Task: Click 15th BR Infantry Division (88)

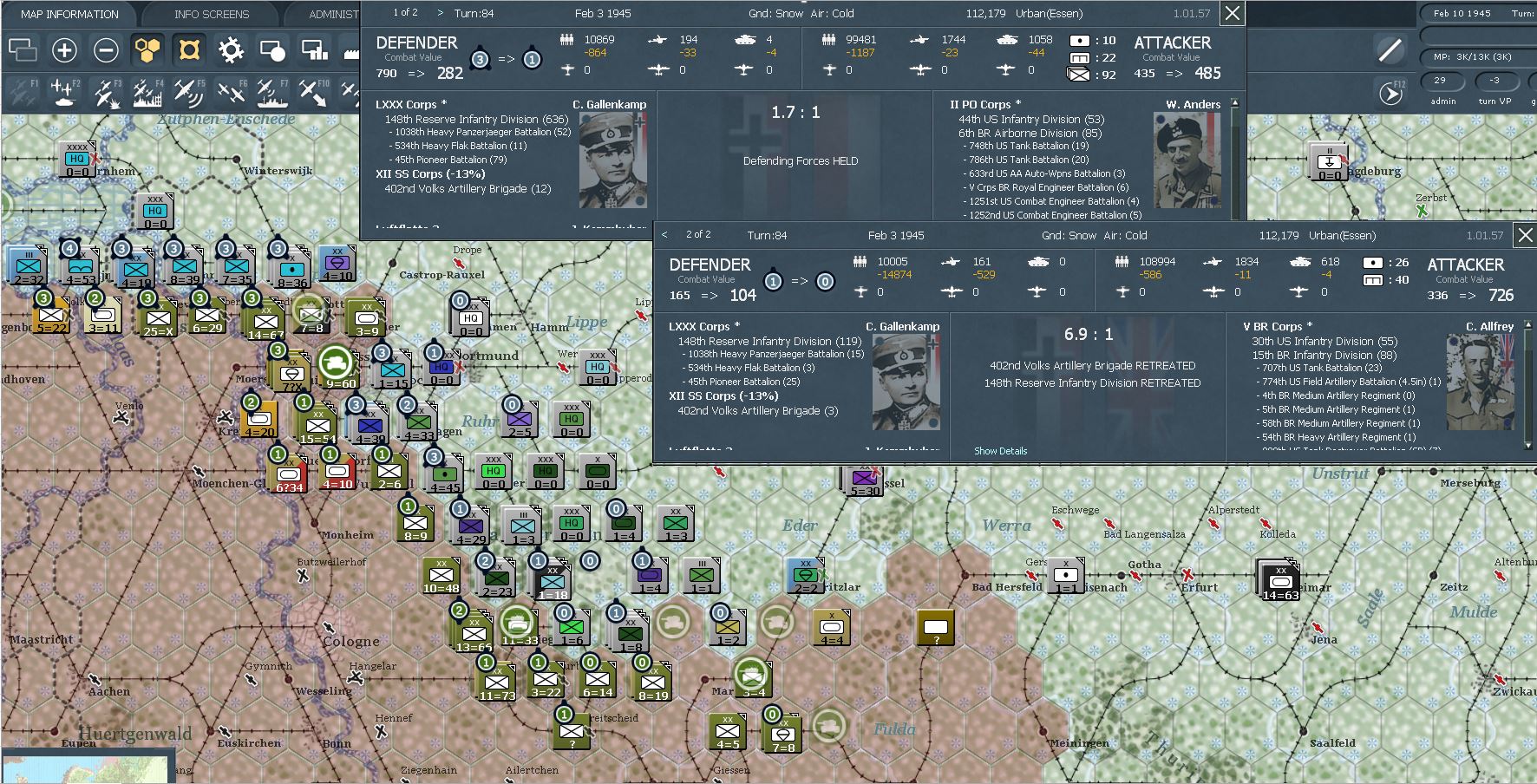Action: coord(1324,355)
